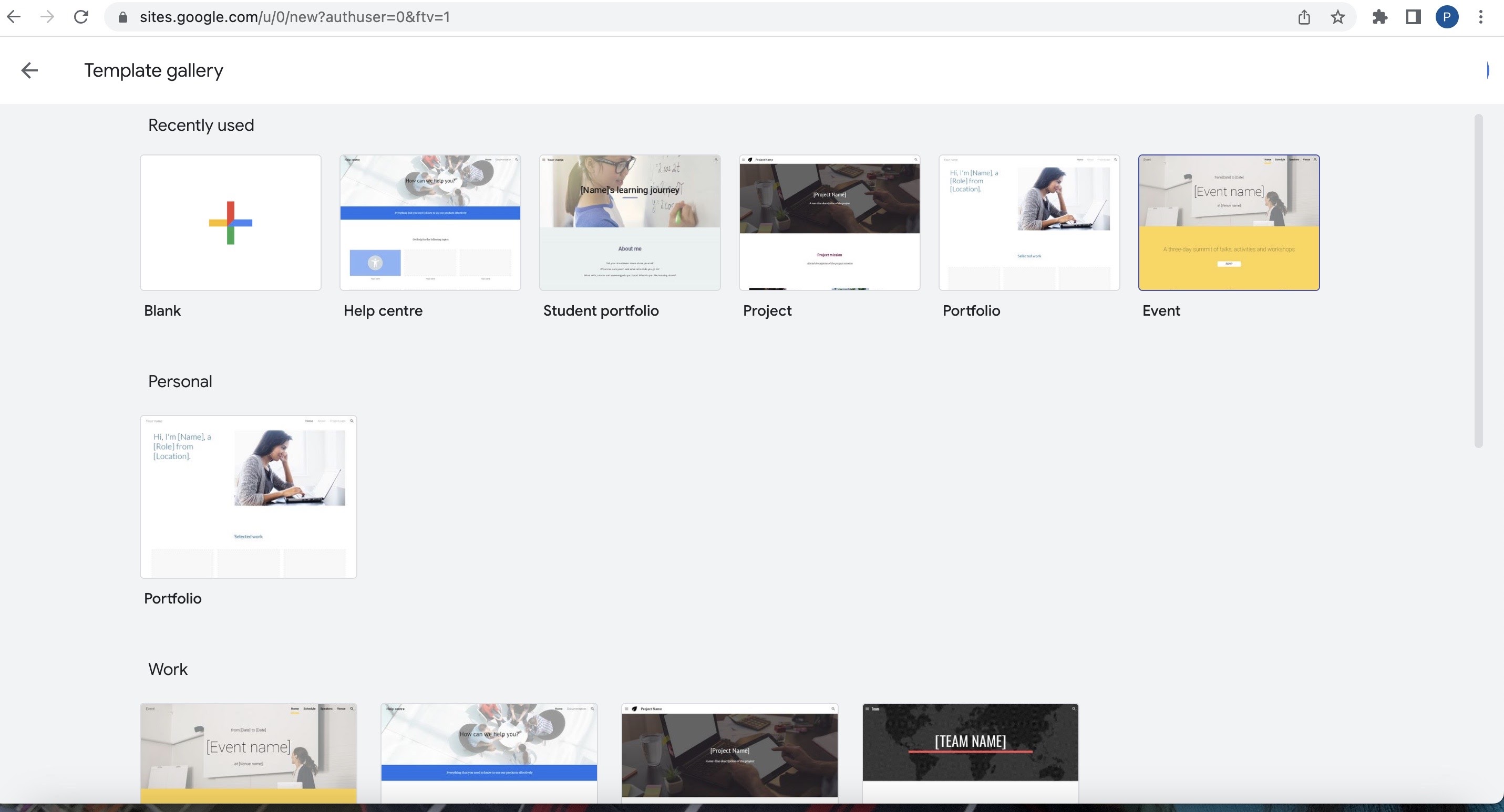Pick the Portfolio template under Personal

248,496
